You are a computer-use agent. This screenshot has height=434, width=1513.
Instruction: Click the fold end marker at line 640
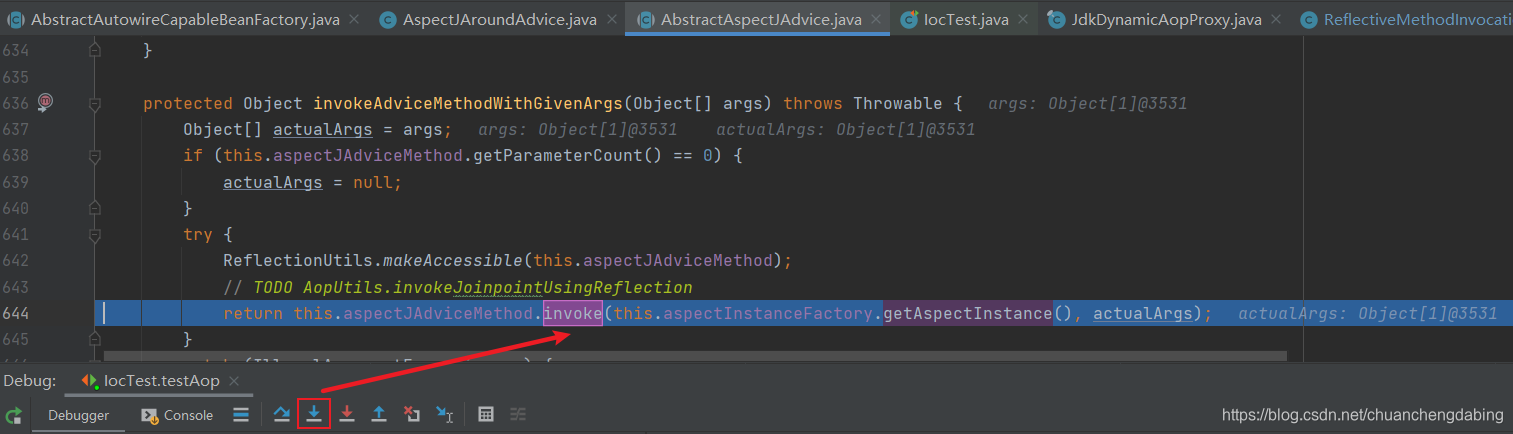[x=94, y=207]
